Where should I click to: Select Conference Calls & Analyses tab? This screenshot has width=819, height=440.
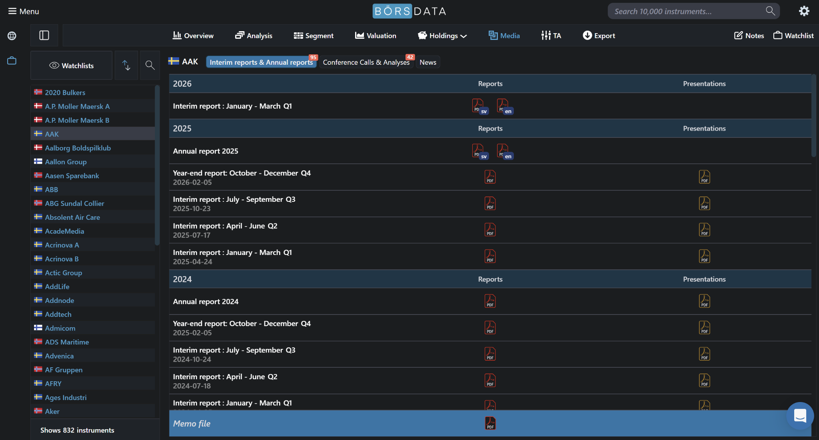tap(366, 62)
